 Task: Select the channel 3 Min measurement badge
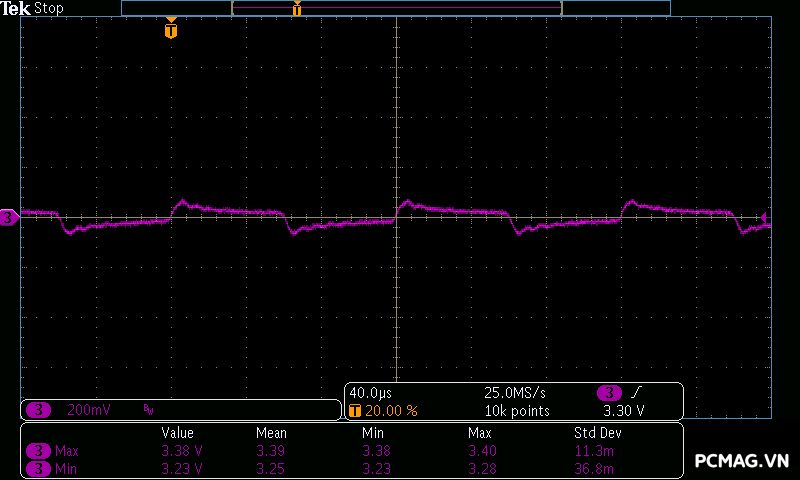point(38,468)
